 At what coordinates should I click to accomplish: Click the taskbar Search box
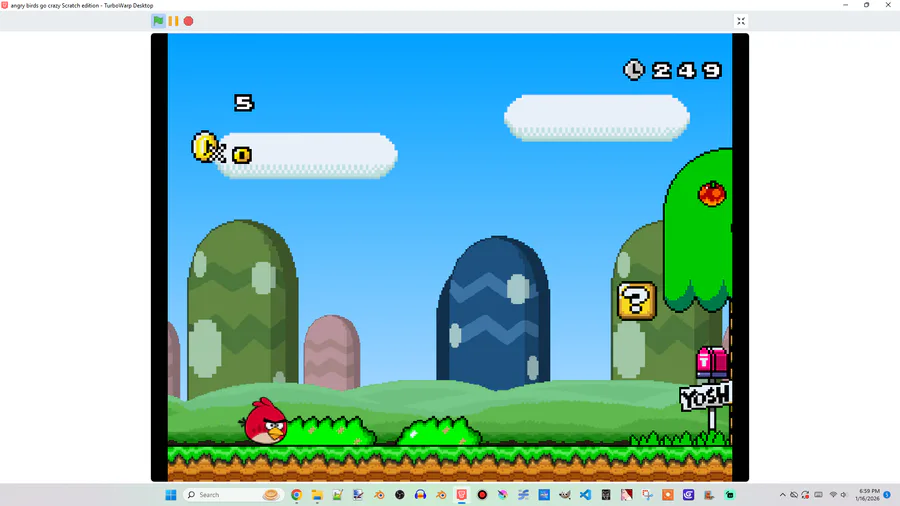point(232,495)
